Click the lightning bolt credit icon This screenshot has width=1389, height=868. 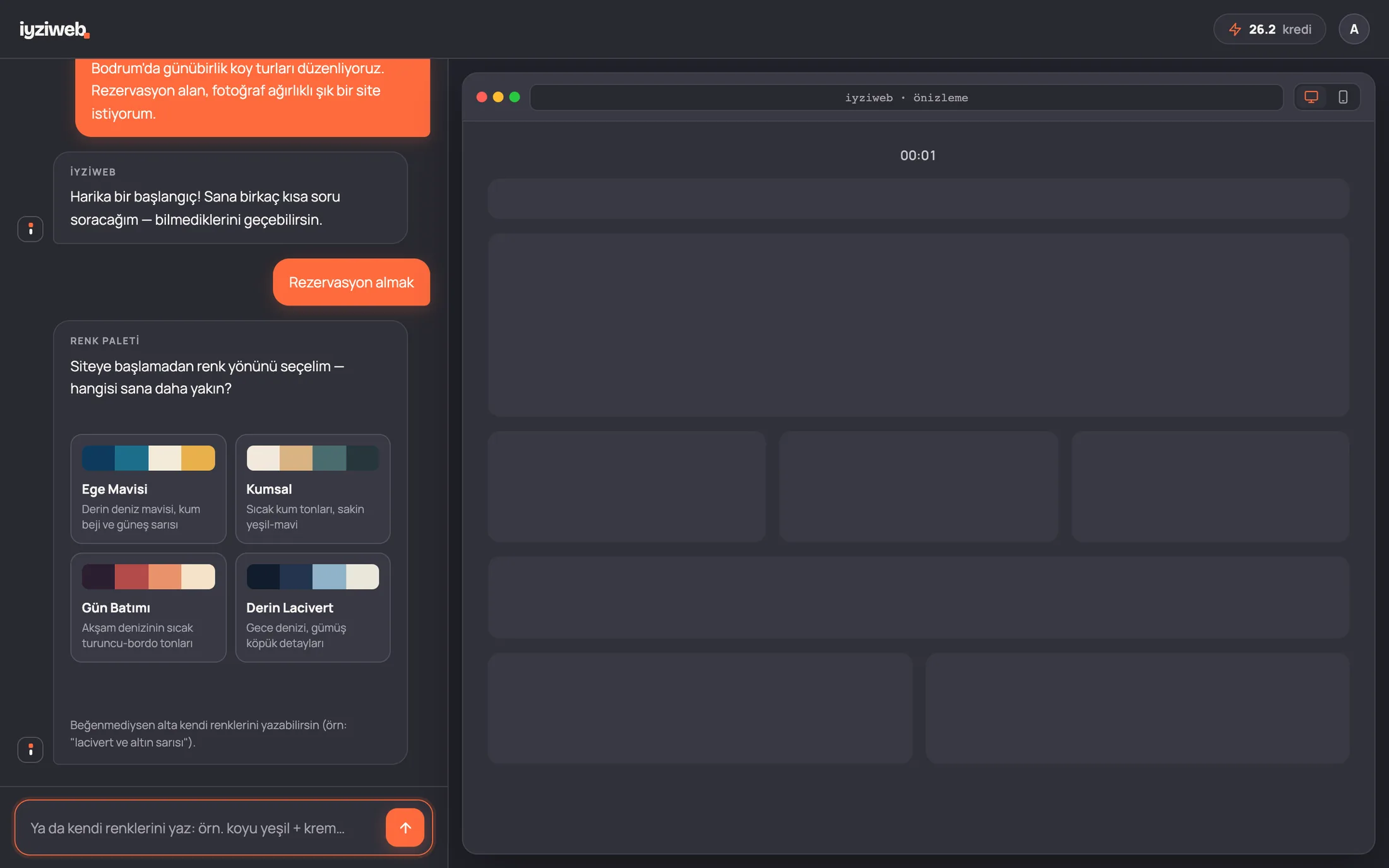(x=1235, y=29)
